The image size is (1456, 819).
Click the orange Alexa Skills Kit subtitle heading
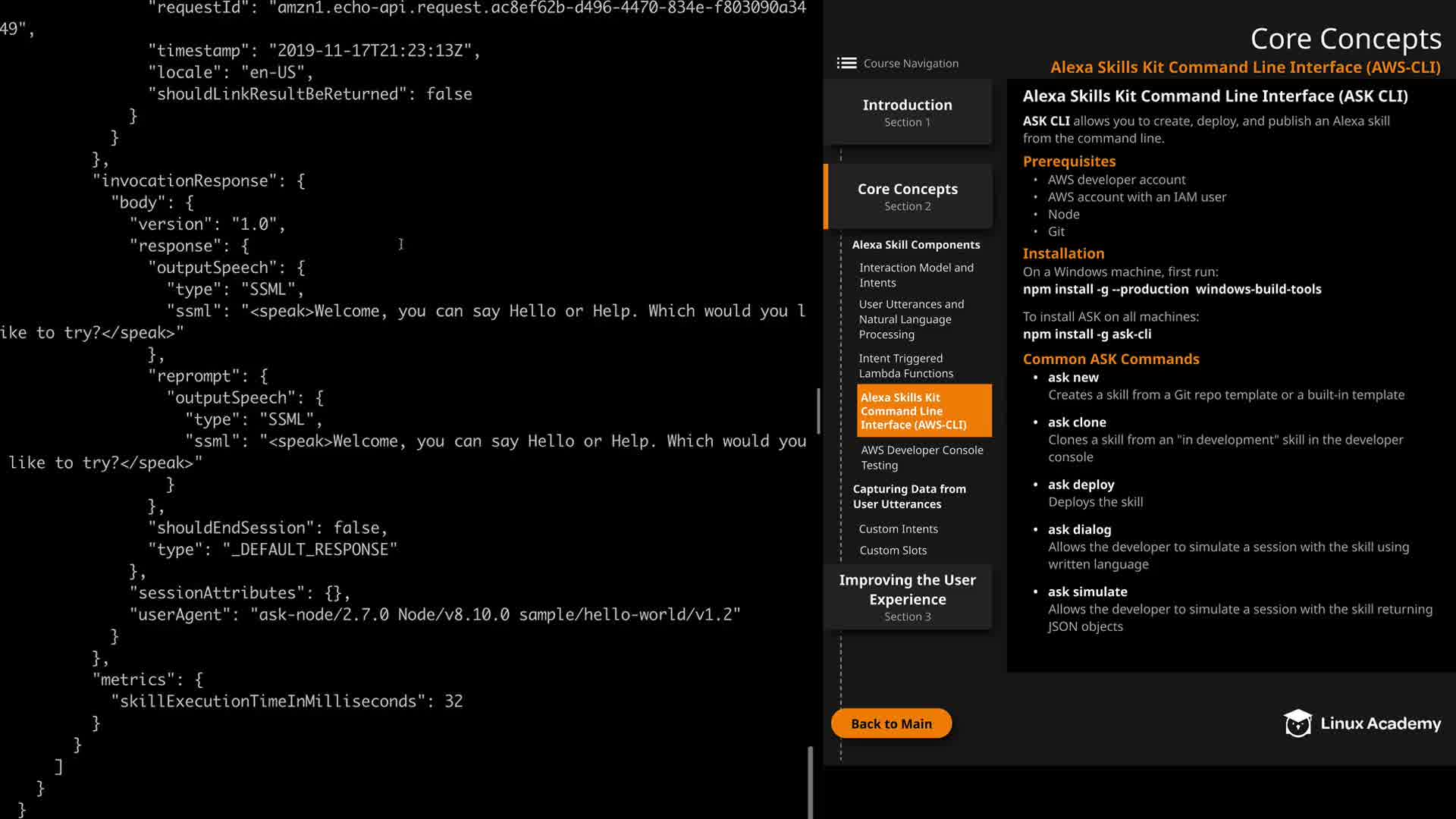pos(1244,67)
